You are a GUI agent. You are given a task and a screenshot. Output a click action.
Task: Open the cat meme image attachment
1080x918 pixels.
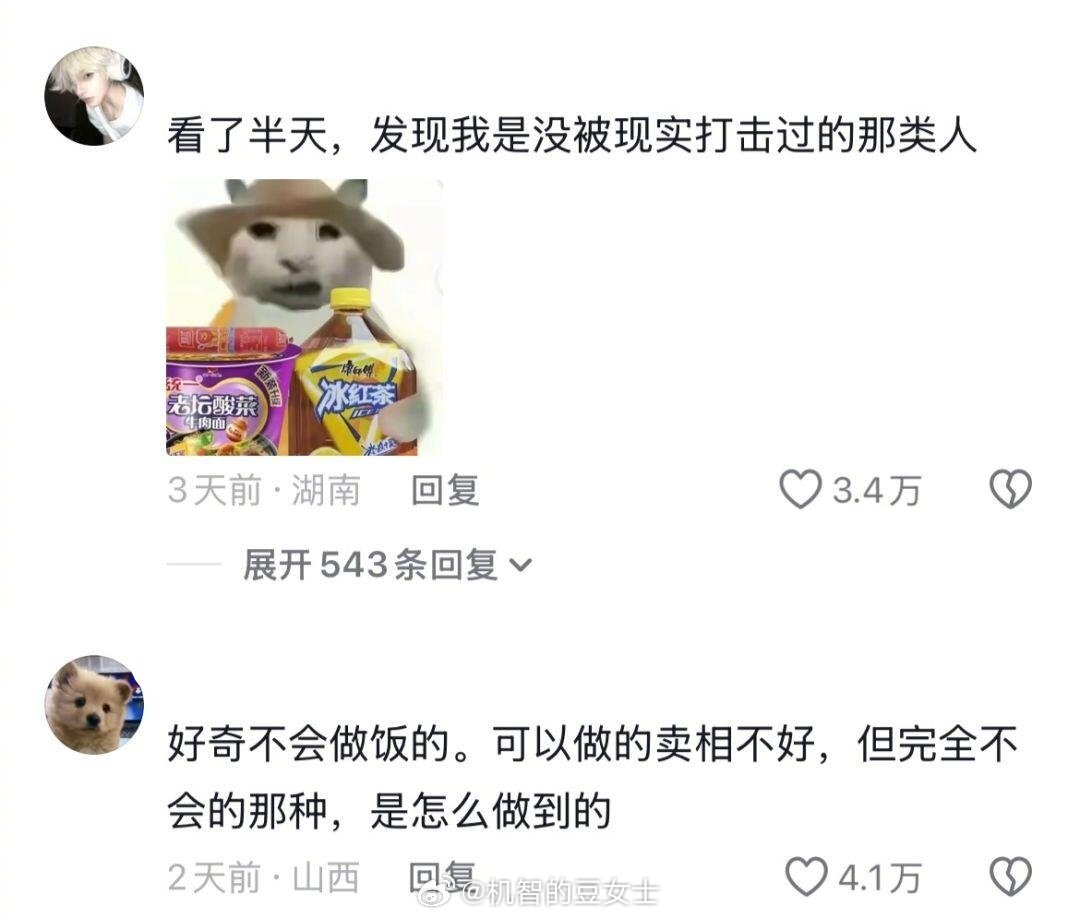click(304, 317)
